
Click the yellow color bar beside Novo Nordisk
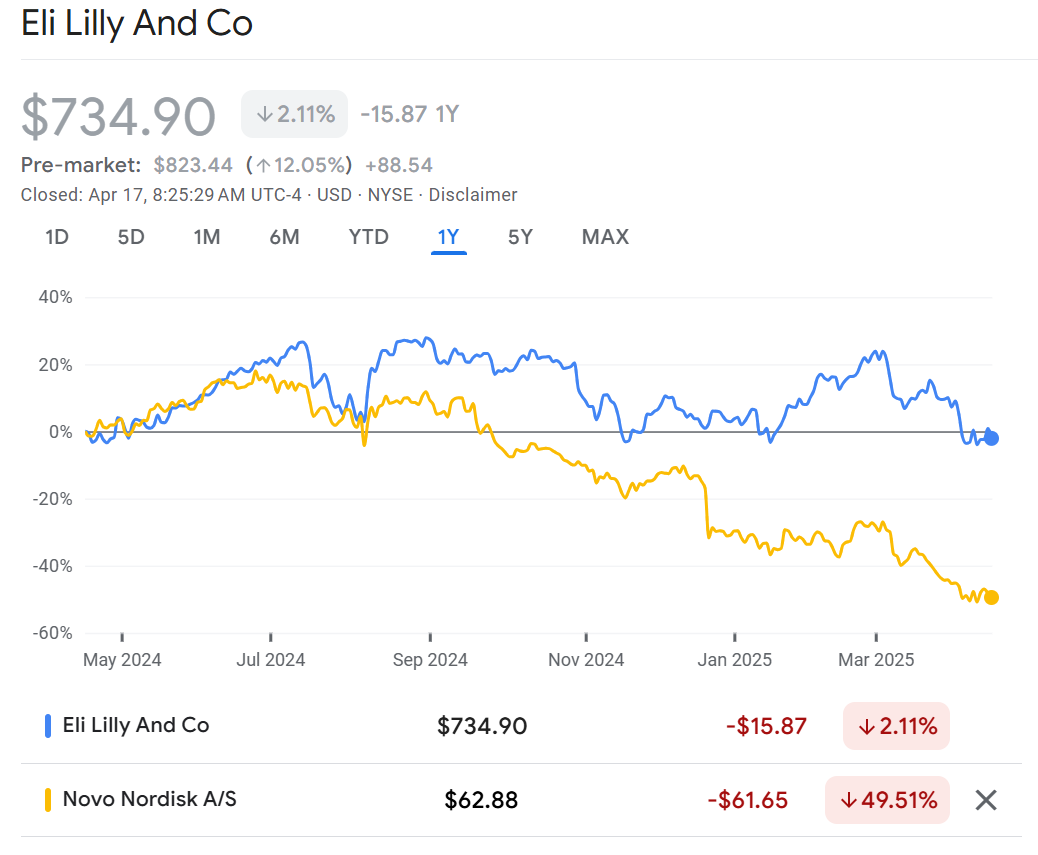point(48,800)
